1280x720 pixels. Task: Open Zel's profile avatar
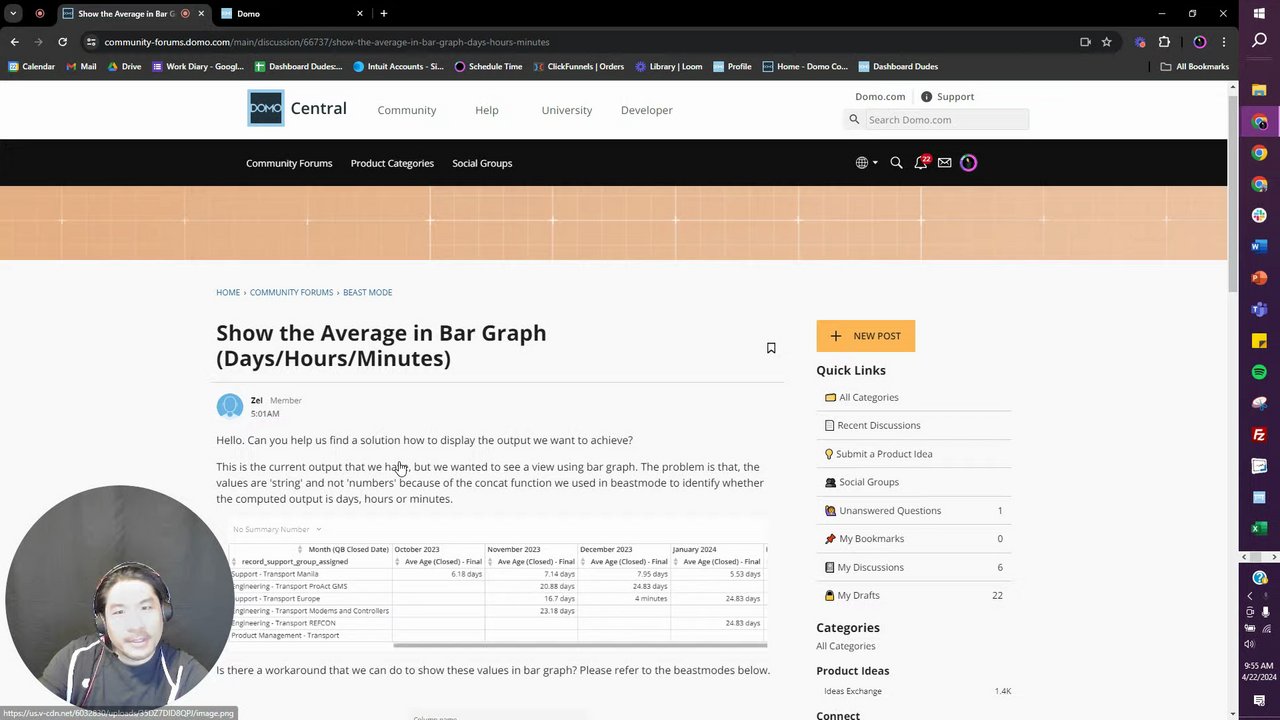click(229, 406)
